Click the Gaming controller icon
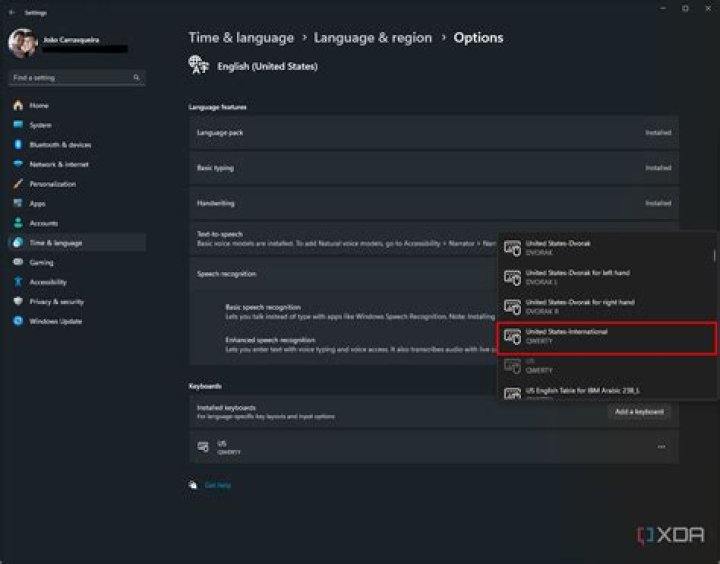This screenshot has height=564, width=720. (18, 262)
